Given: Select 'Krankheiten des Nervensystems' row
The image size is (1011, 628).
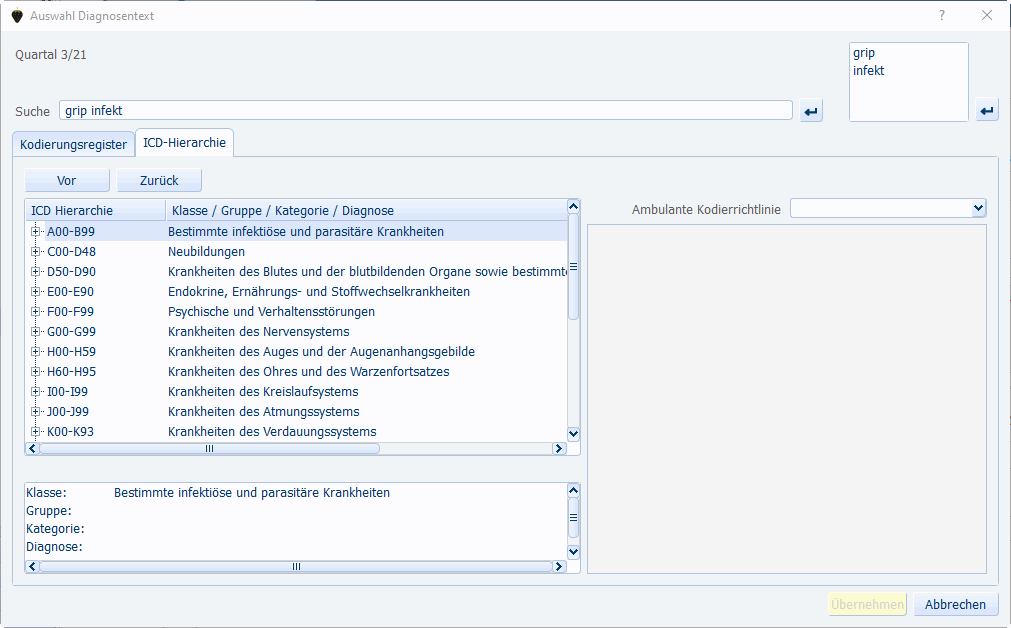Looking at the screenshot, I should [x=259, y=331].
